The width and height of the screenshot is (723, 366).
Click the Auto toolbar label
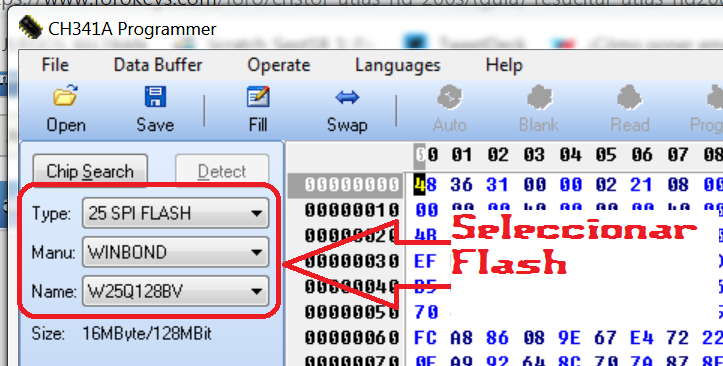(450, 125)
